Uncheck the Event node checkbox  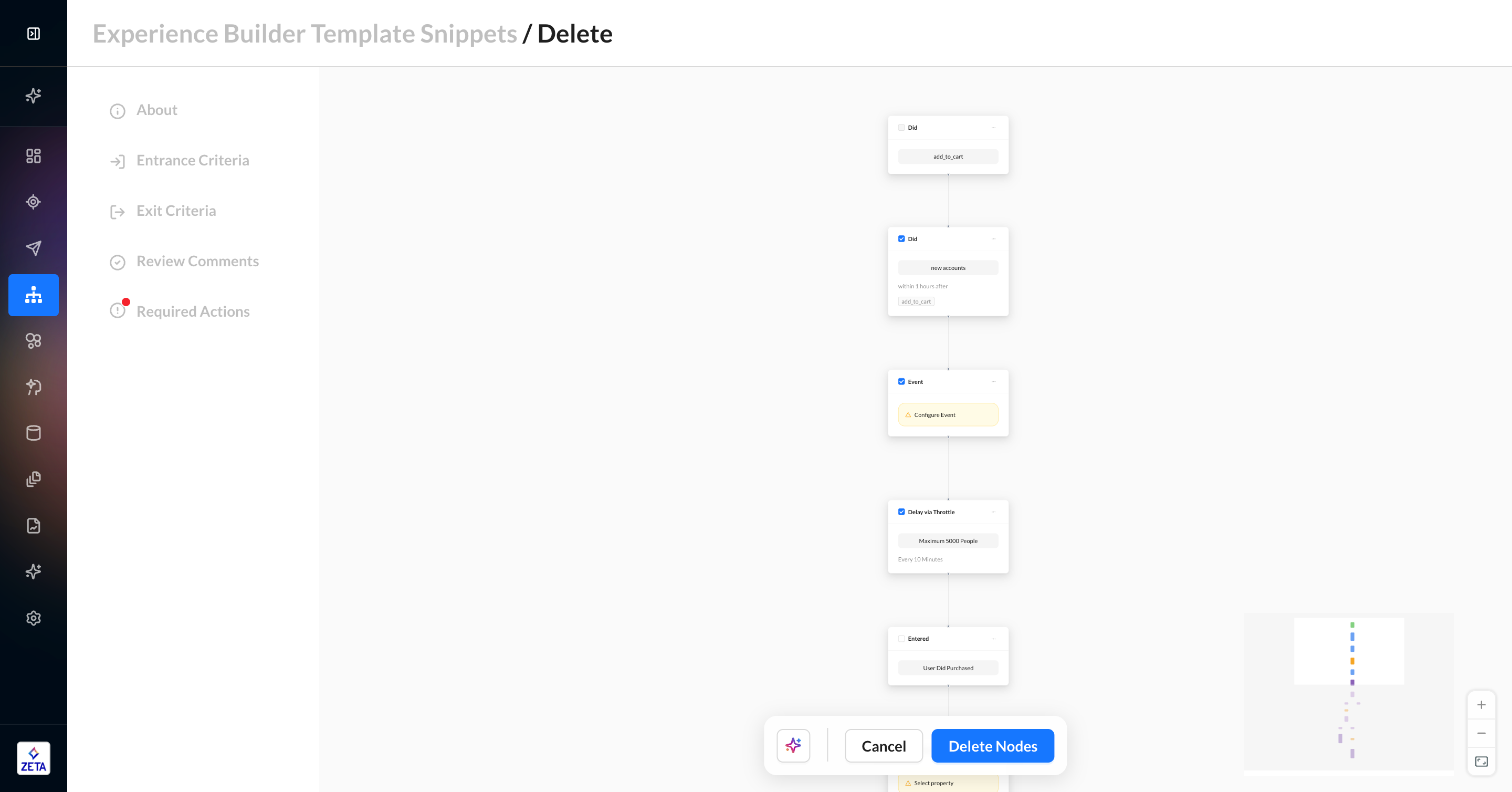pos(901,382)
